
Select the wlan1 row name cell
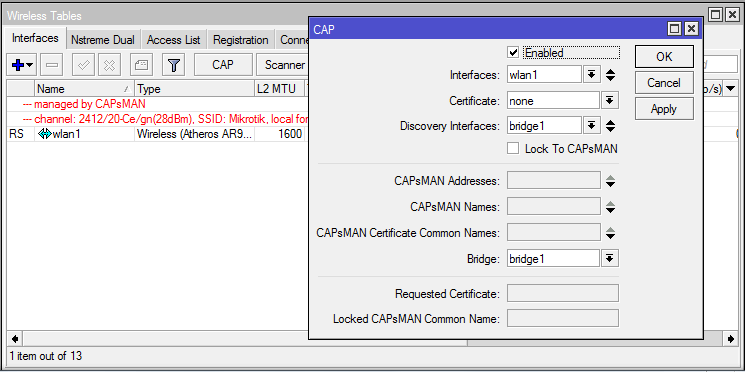[85, 134]
